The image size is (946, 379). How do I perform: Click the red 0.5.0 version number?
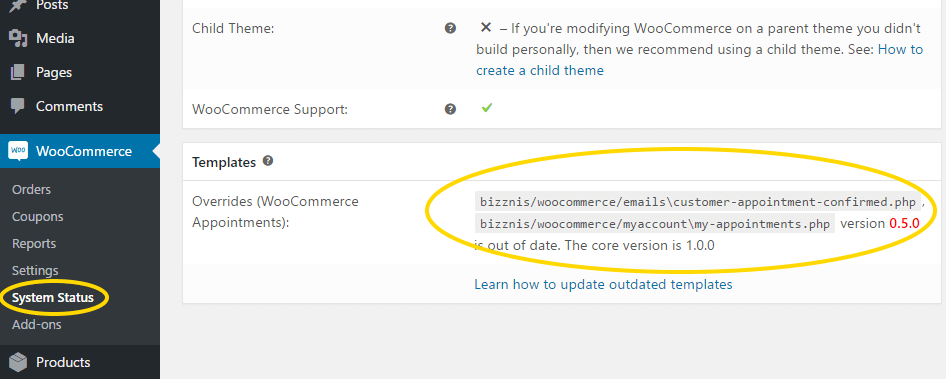[x=904, y=223]
